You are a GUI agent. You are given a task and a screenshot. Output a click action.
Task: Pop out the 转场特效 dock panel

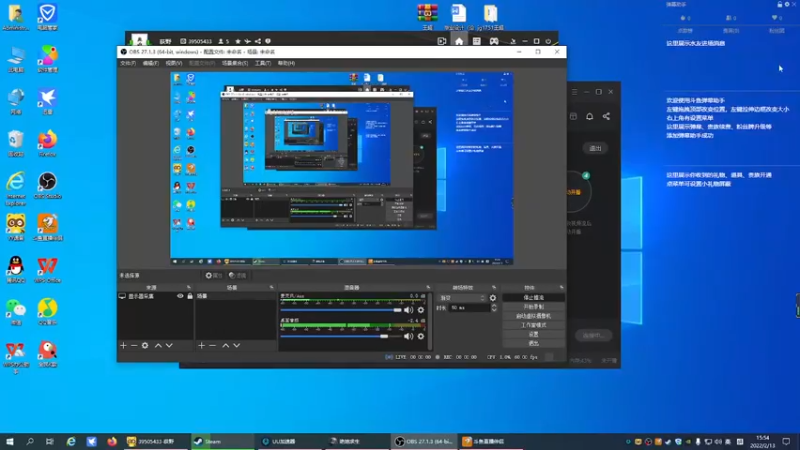tap(494, 288)
